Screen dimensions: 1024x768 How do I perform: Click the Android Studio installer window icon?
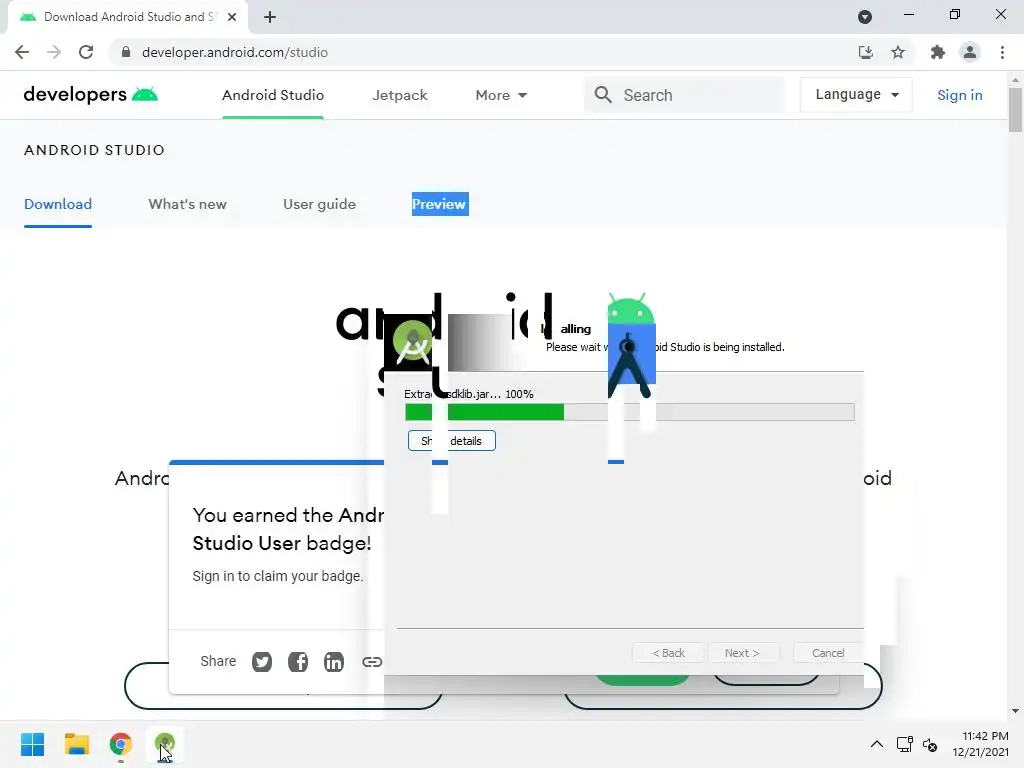pos(412,342)
